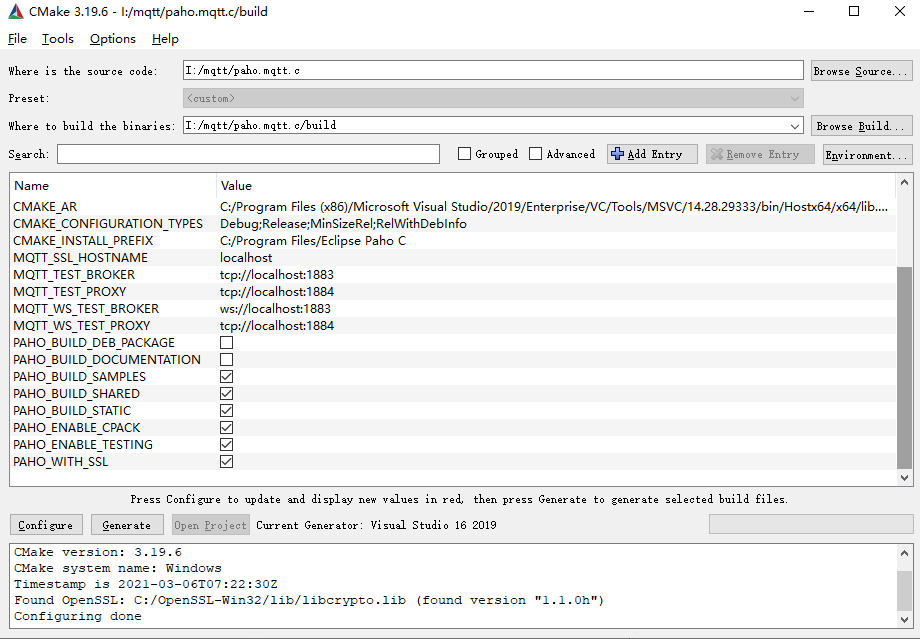Select the MQTT_WS_TEST_PROXY entry name

coord(82,326)
